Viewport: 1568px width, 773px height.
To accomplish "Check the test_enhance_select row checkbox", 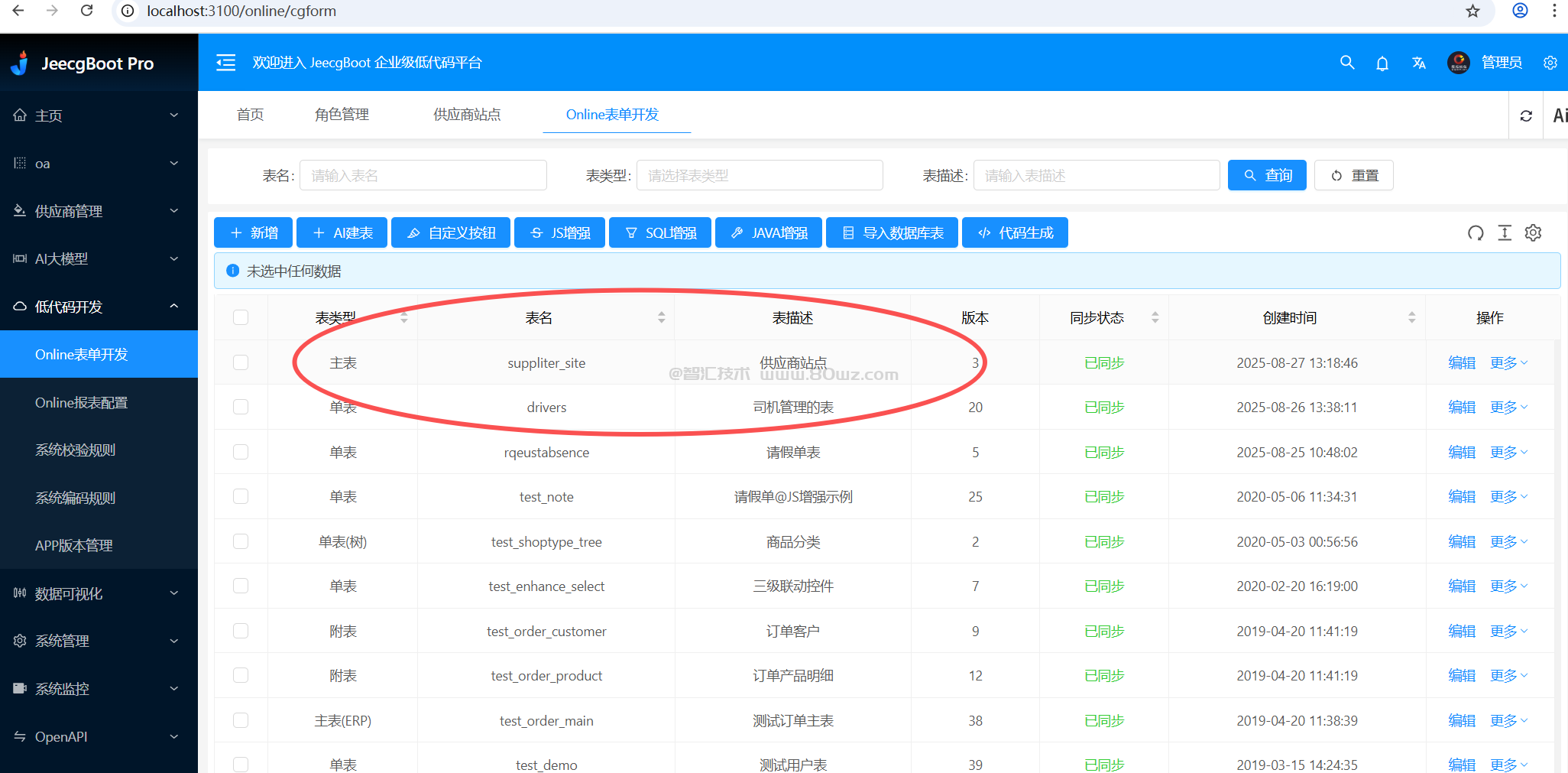I will click(x=241, y=586).
